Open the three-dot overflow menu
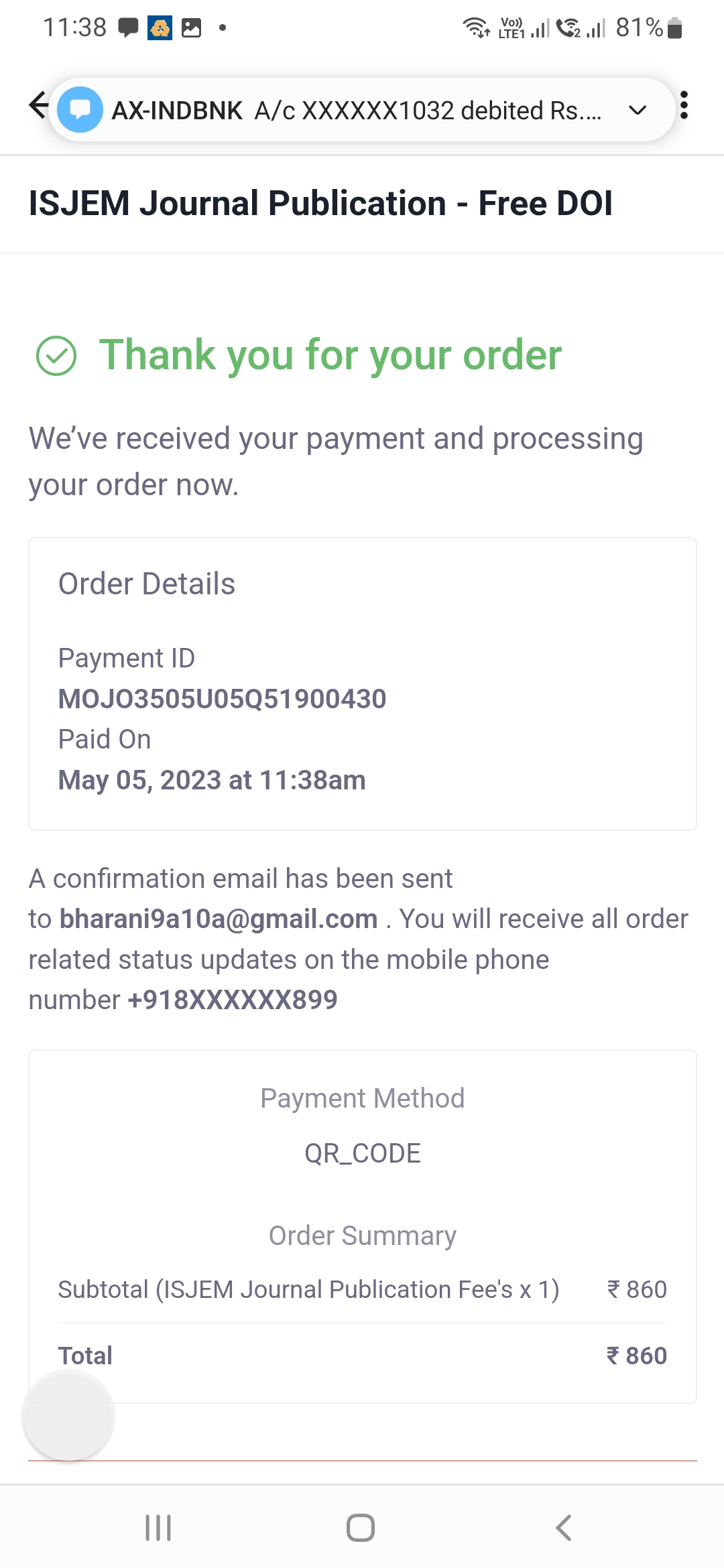This screenshot has width=724, height=1568. pos(684,105)
